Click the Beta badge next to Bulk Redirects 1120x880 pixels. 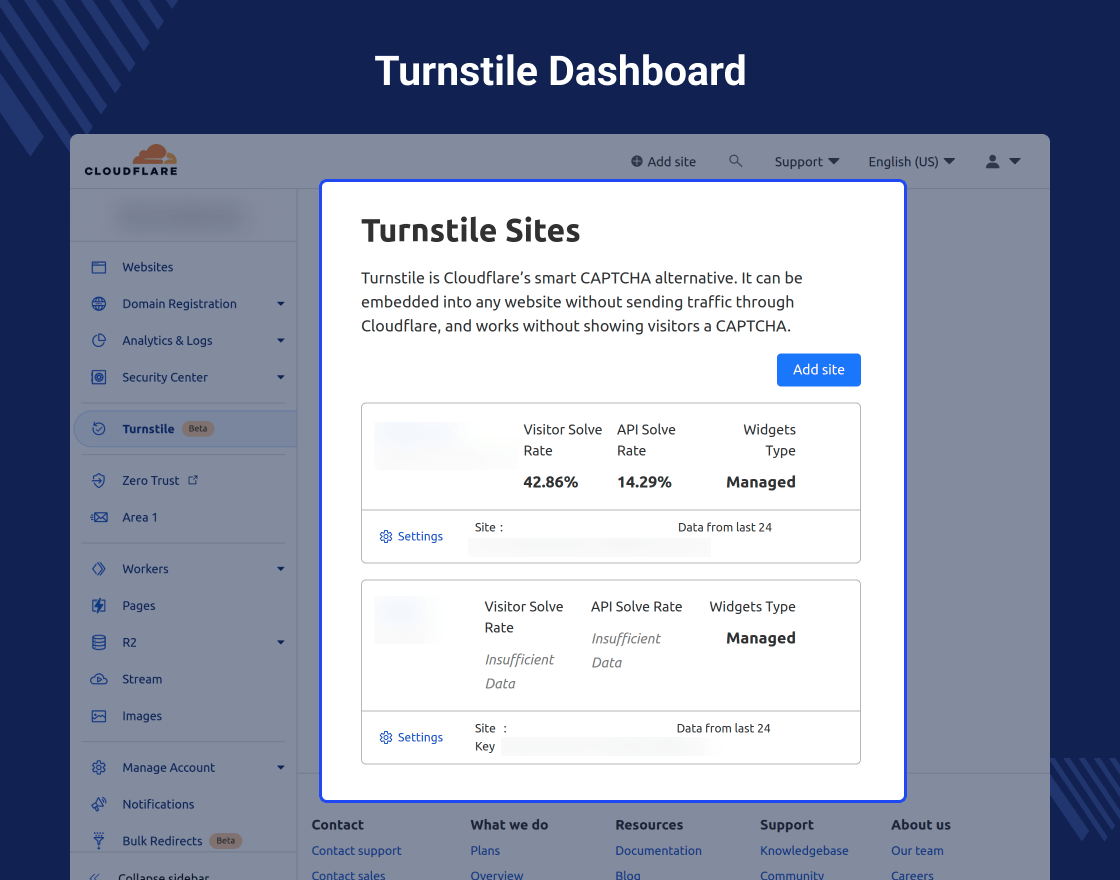point(226,841)
